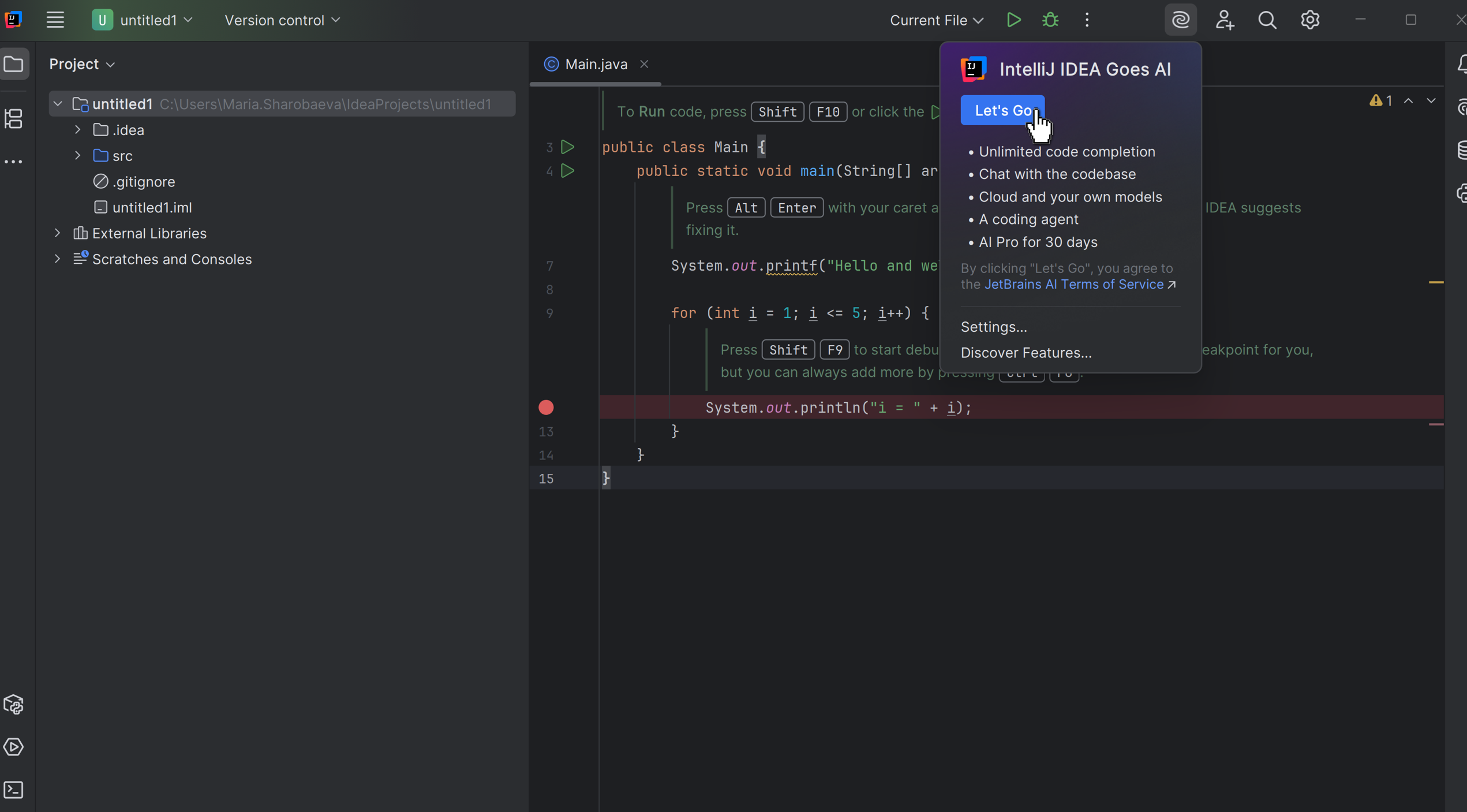The height and width of the screenshot is (812, 1467).
Task: Click the External Libraries label
Action: (149, 233)
